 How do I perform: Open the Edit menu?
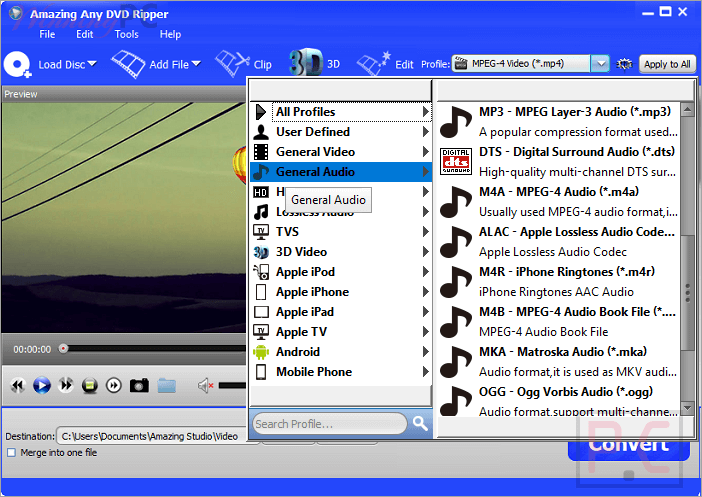85,34
